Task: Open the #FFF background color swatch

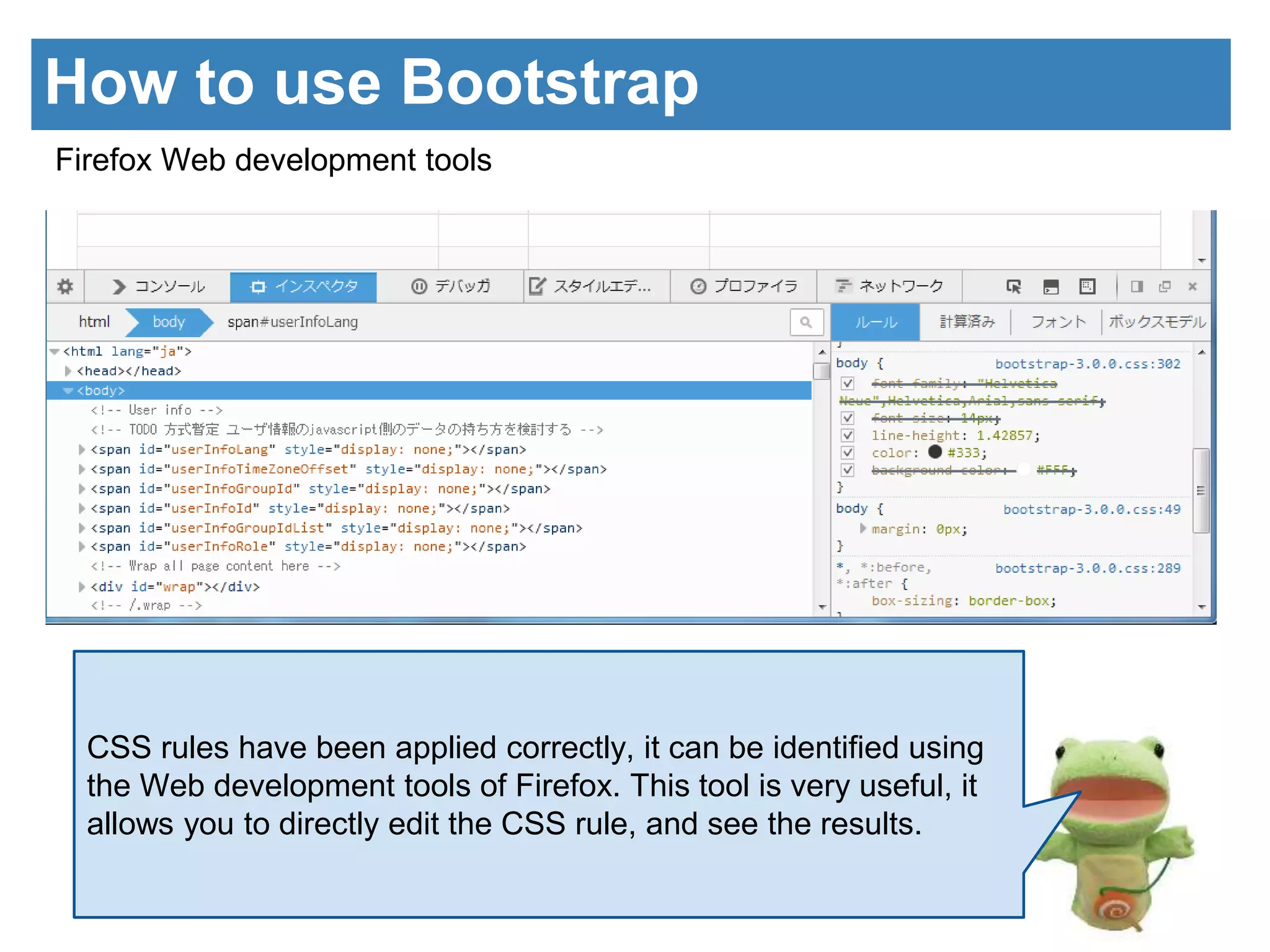Action: (x=1024, y=469)
